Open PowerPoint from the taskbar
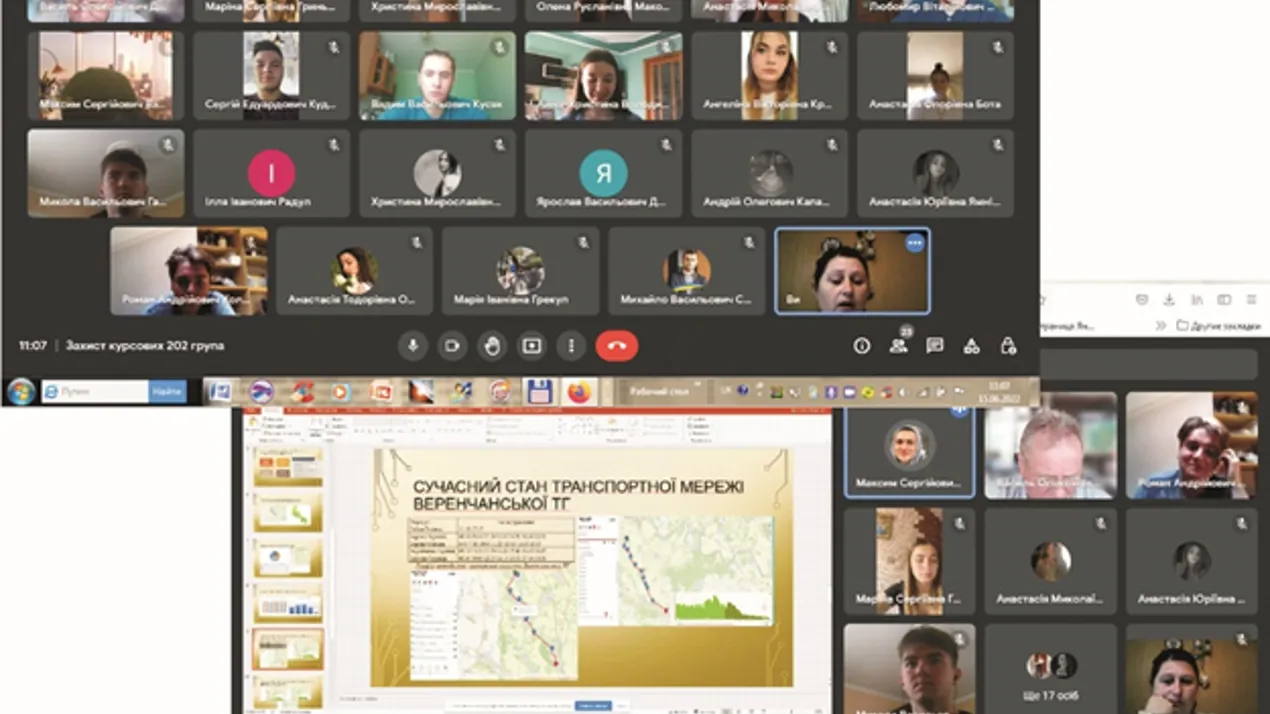1270x714 pixels. click(380, 392)
